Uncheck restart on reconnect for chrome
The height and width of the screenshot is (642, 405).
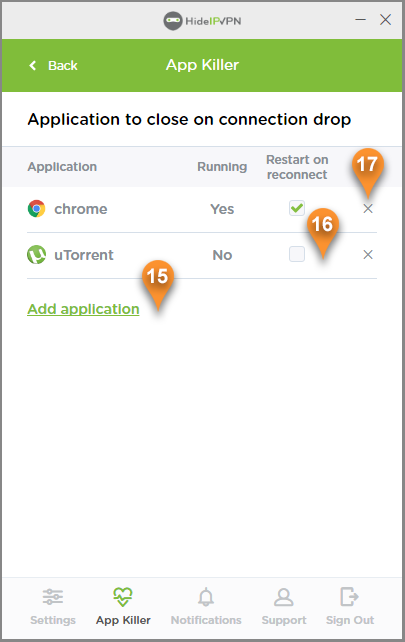(x=297, y=208)
